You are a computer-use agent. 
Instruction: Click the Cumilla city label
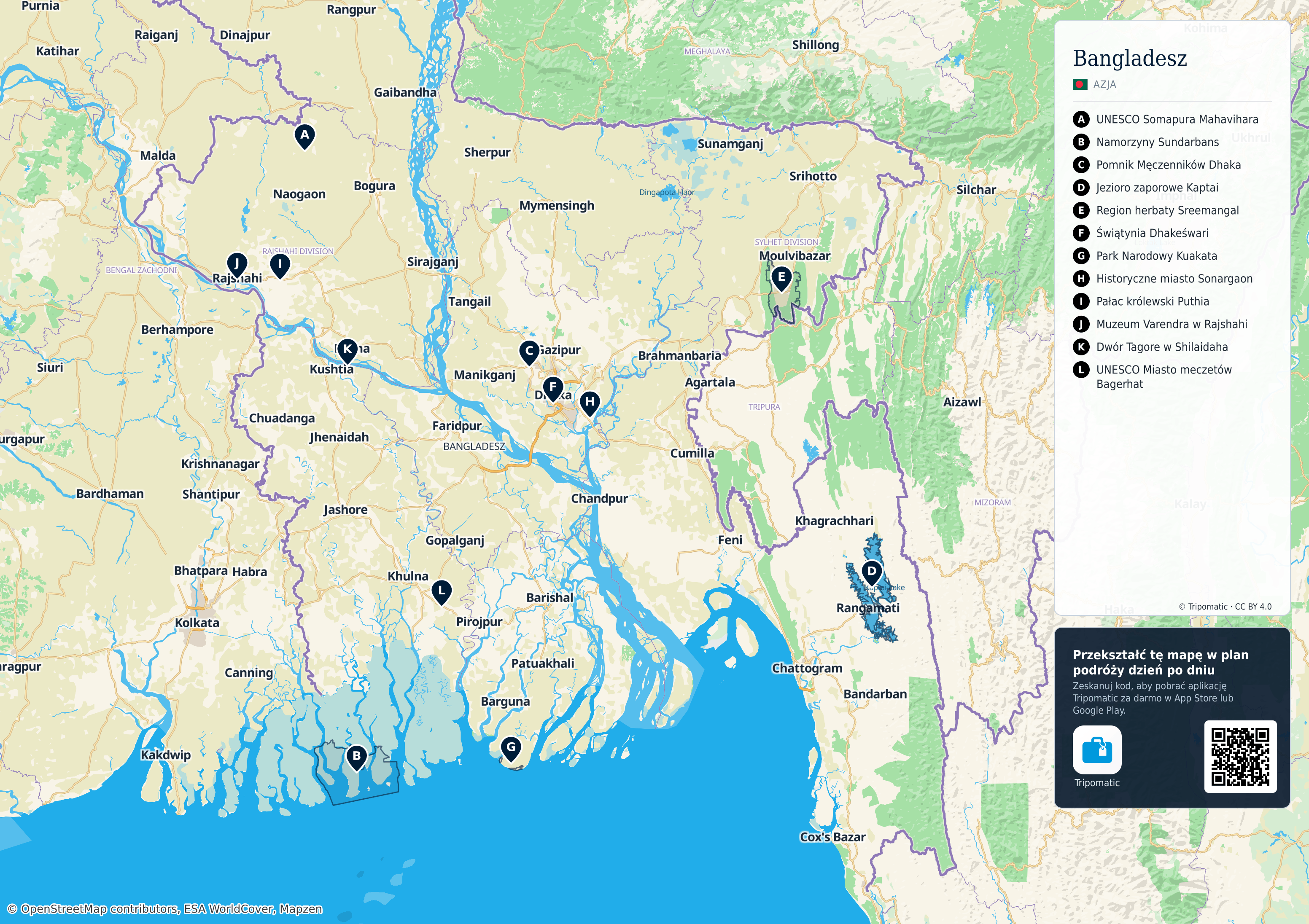[692, 453]
